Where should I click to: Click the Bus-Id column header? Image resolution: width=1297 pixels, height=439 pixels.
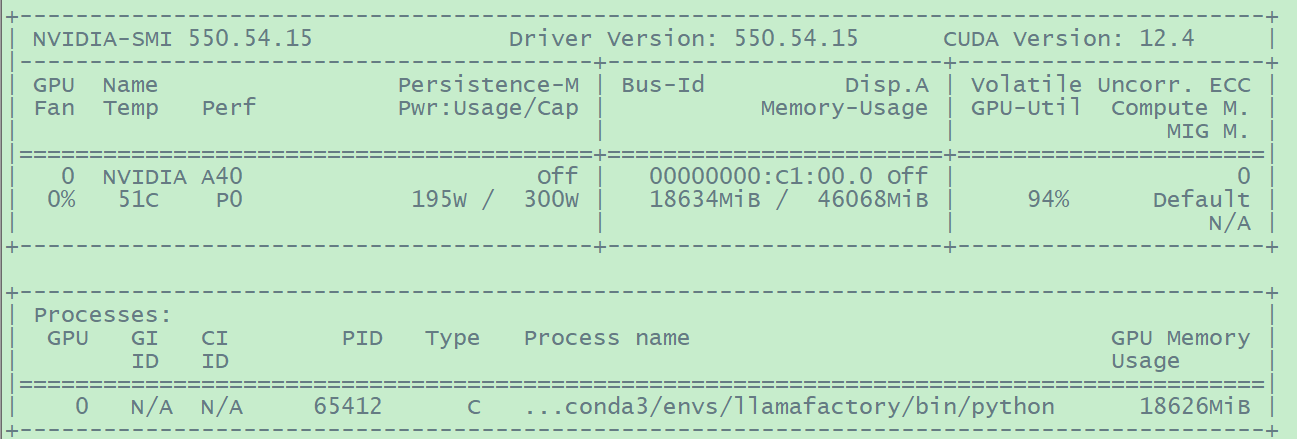(x=663, y=85)
